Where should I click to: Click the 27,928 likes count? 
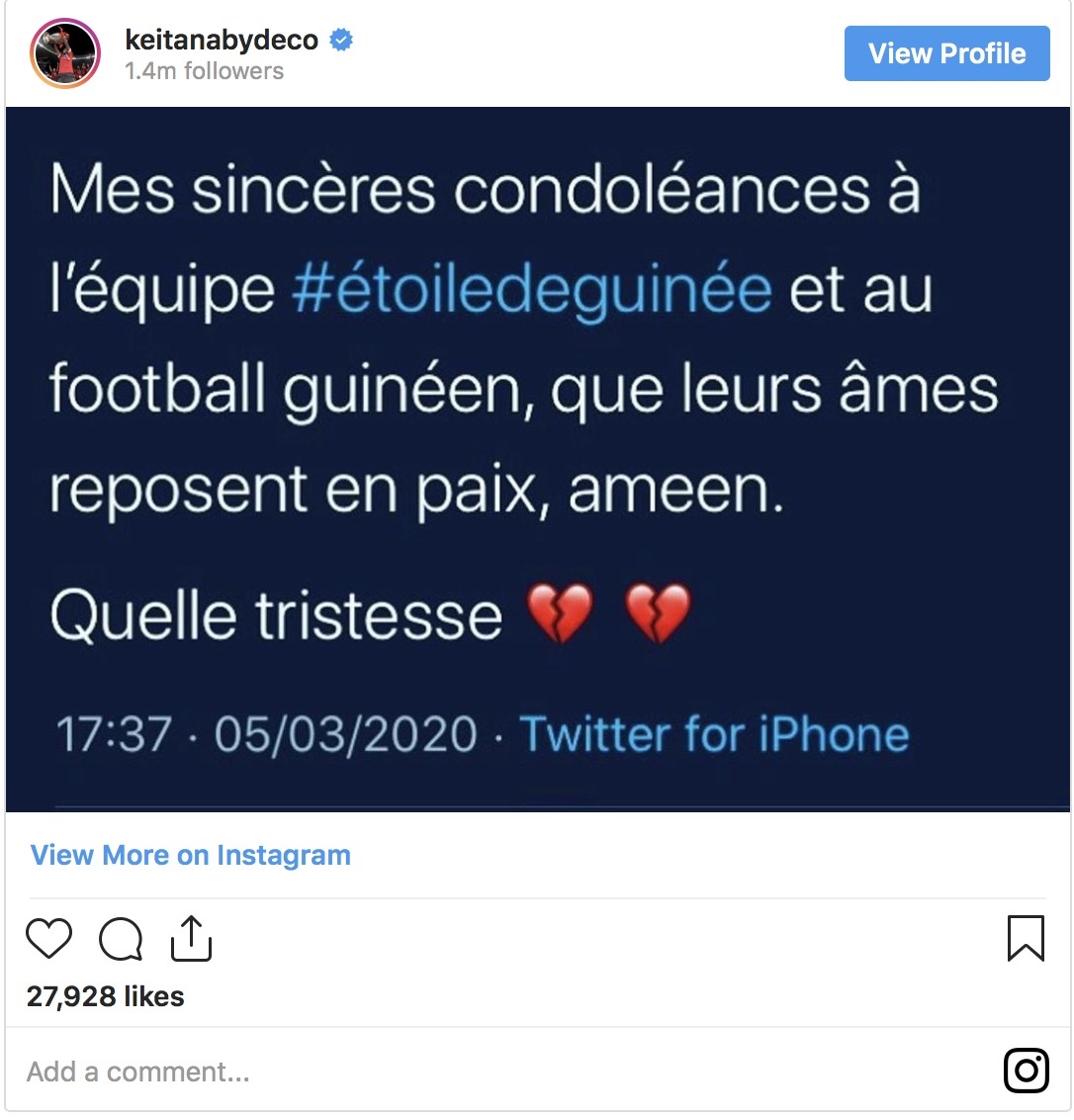click(106, 996)
